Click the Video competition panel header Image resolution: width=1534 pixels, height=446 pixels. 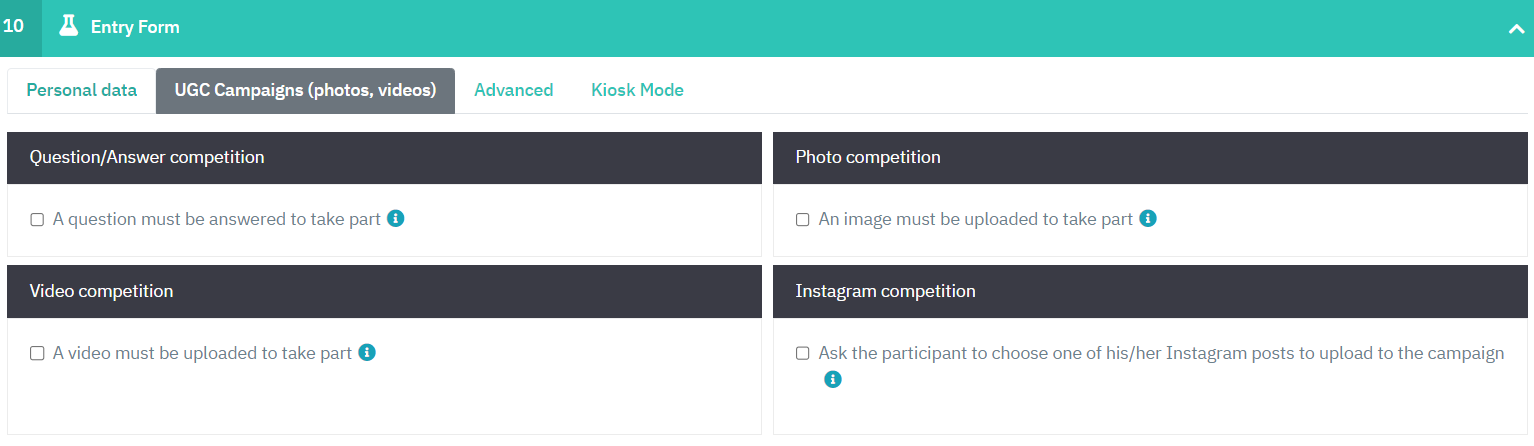[101, 291]
